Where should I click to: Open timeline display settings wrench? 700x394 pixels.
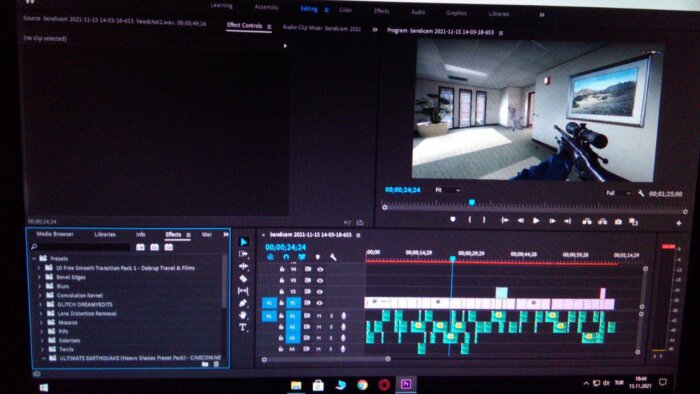333,257
